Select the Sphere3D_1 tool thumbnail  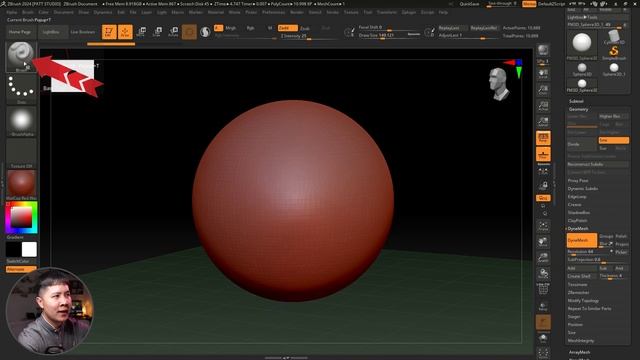(x=614, y=69)
